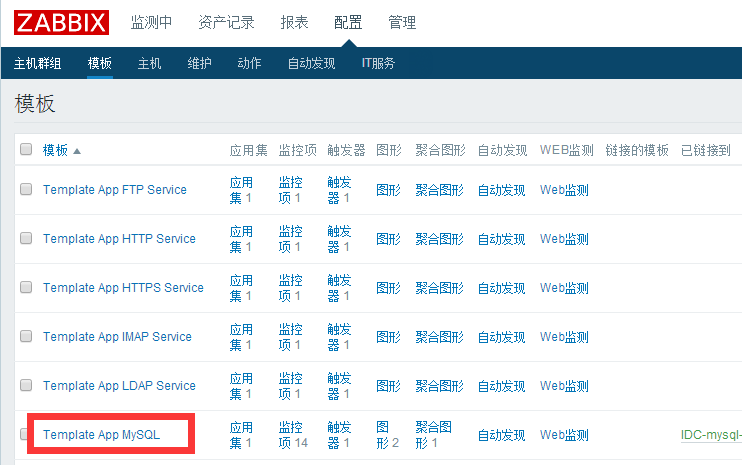Open Template App HTTPS Service

[x=123, y=288]
